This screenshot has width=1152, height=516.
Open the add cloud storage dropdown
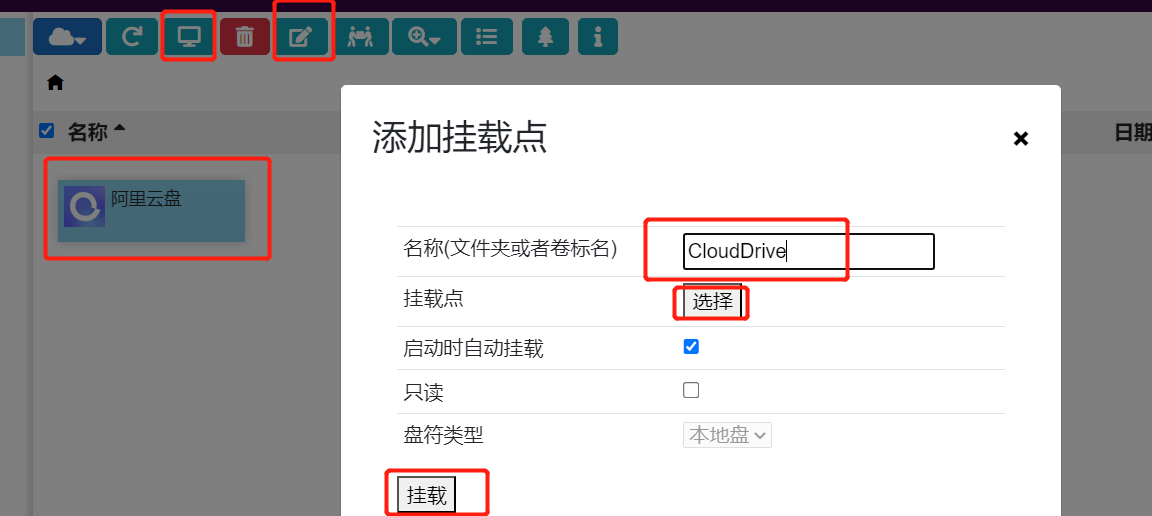67,37
